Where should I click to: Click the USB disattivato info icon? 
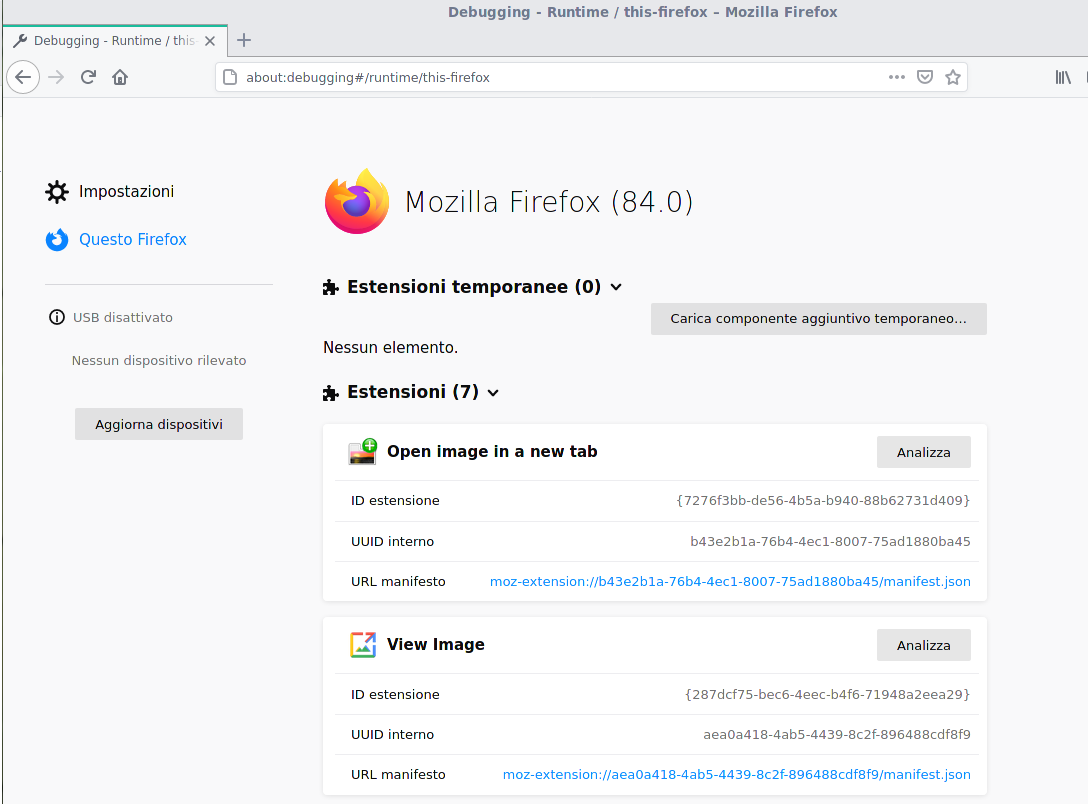pos(56,317)
